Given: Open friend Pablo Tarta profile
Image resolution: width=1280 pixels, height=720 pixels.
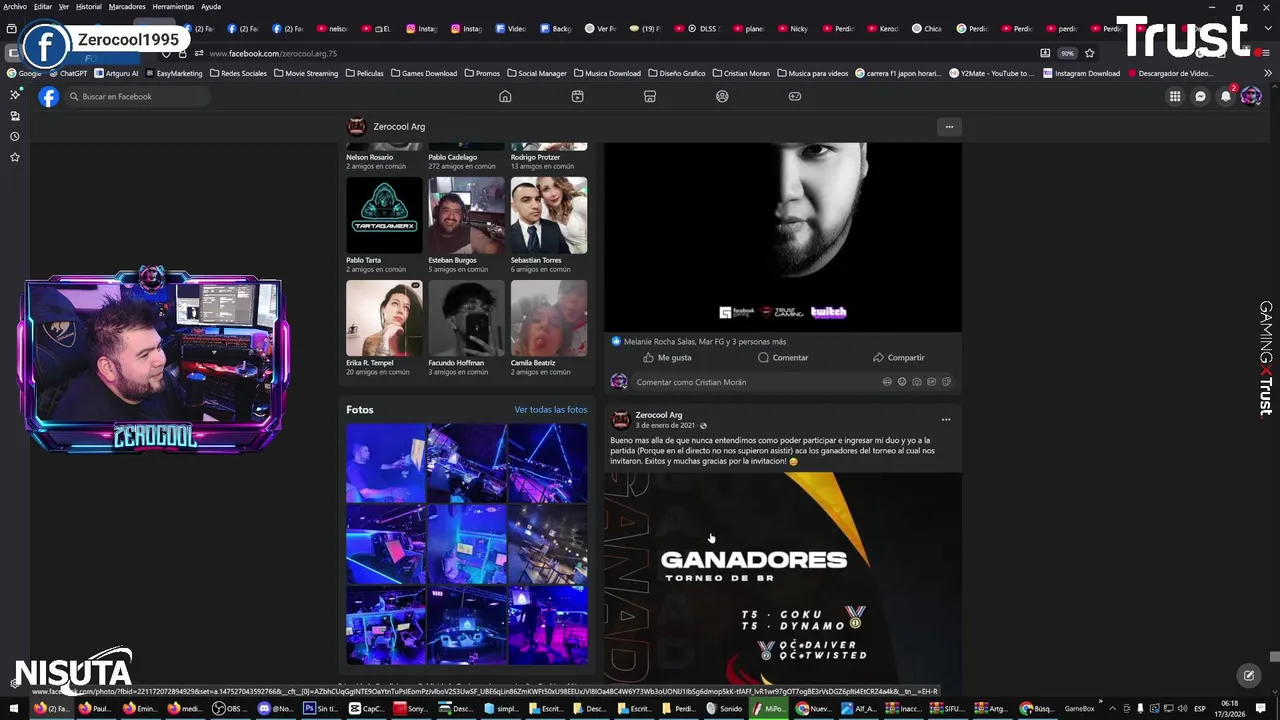Looking at the screenshot, I should (362, 260).
